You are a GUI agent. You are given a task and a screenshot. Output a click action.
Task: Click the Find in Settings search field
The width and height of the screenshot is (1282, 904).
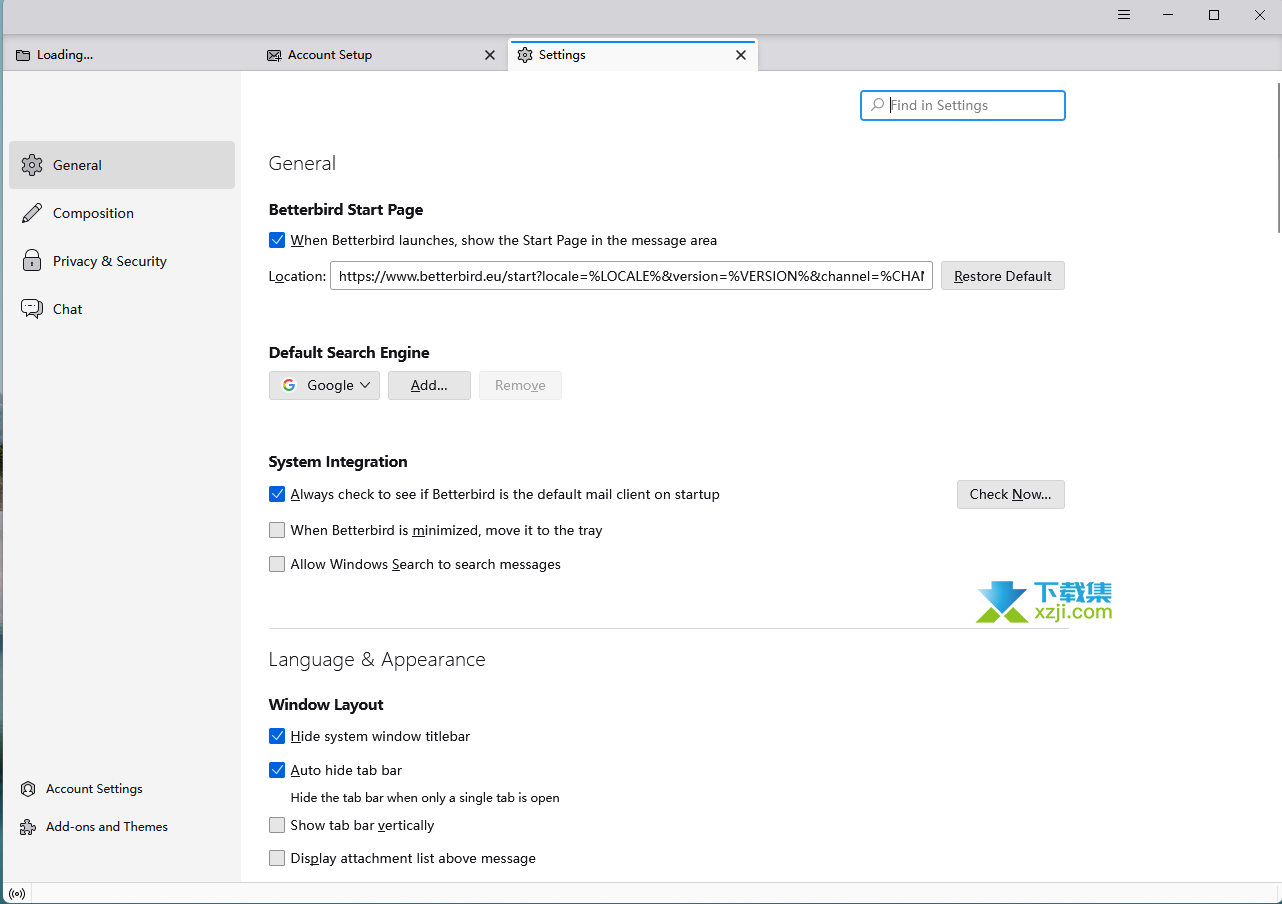point(963,105)
